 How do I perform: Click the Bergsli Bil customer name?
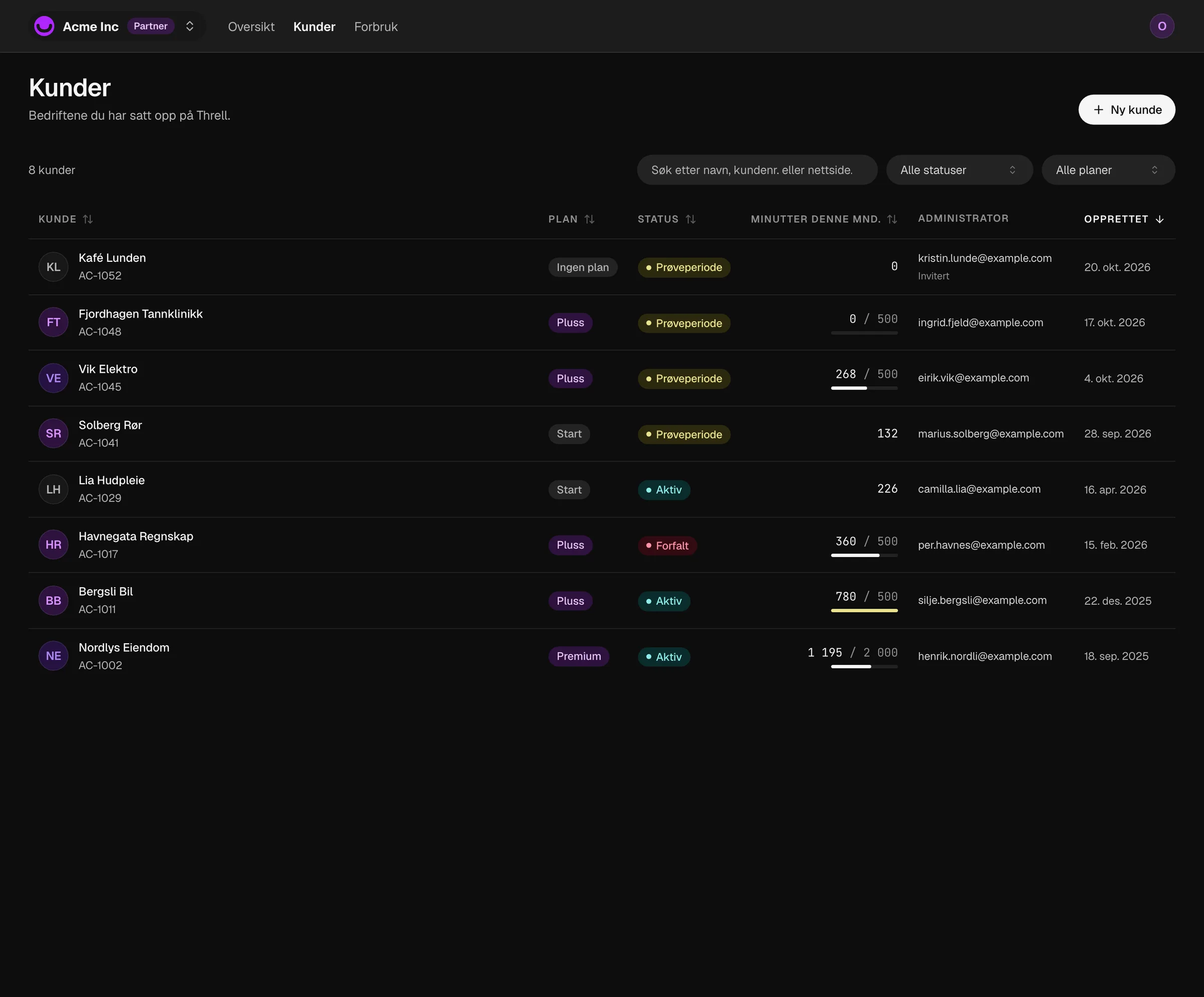click(105, 592)
